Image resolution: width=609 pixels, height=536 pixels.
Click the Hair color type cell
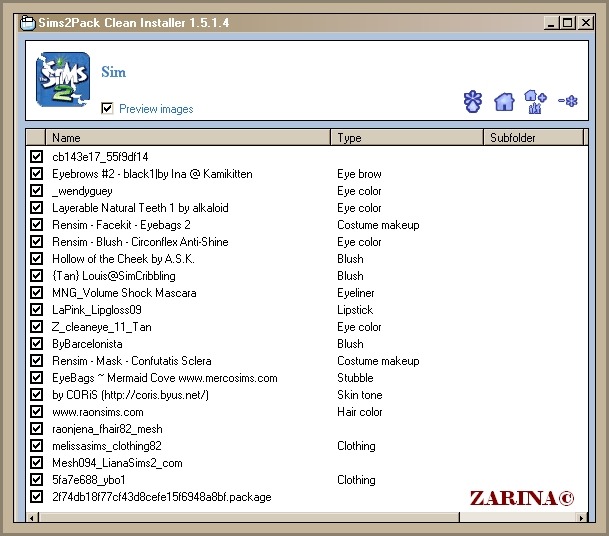pyautogui.click(x=360, y=412)
